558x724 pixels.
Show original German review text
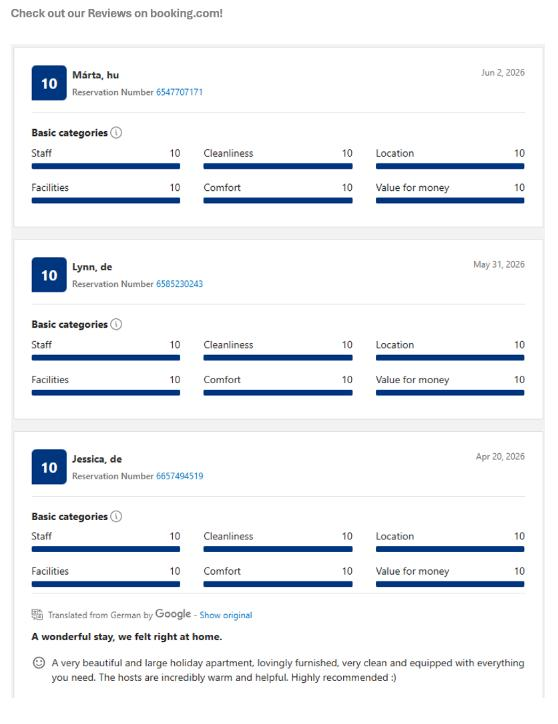(x=226, y=615)
